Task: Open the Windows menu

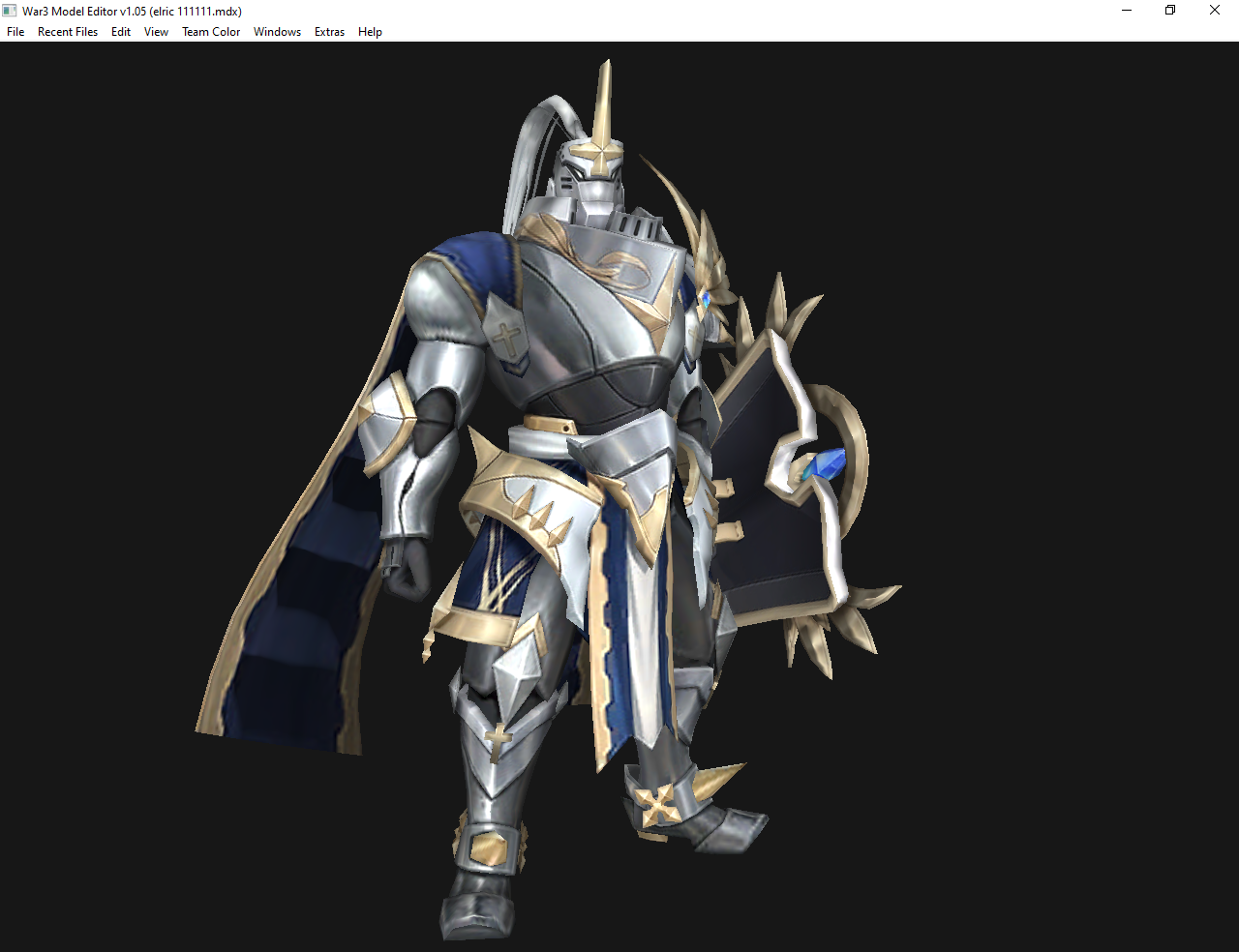Action: click(277, 32)
